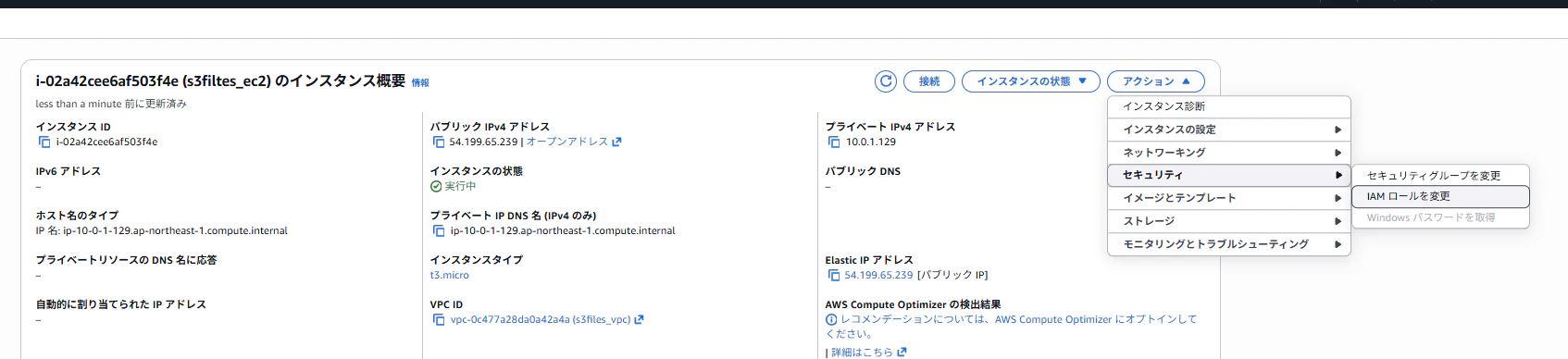Expand モニタリングとトラブルシューティング submenu

[x=1229, y=244]
